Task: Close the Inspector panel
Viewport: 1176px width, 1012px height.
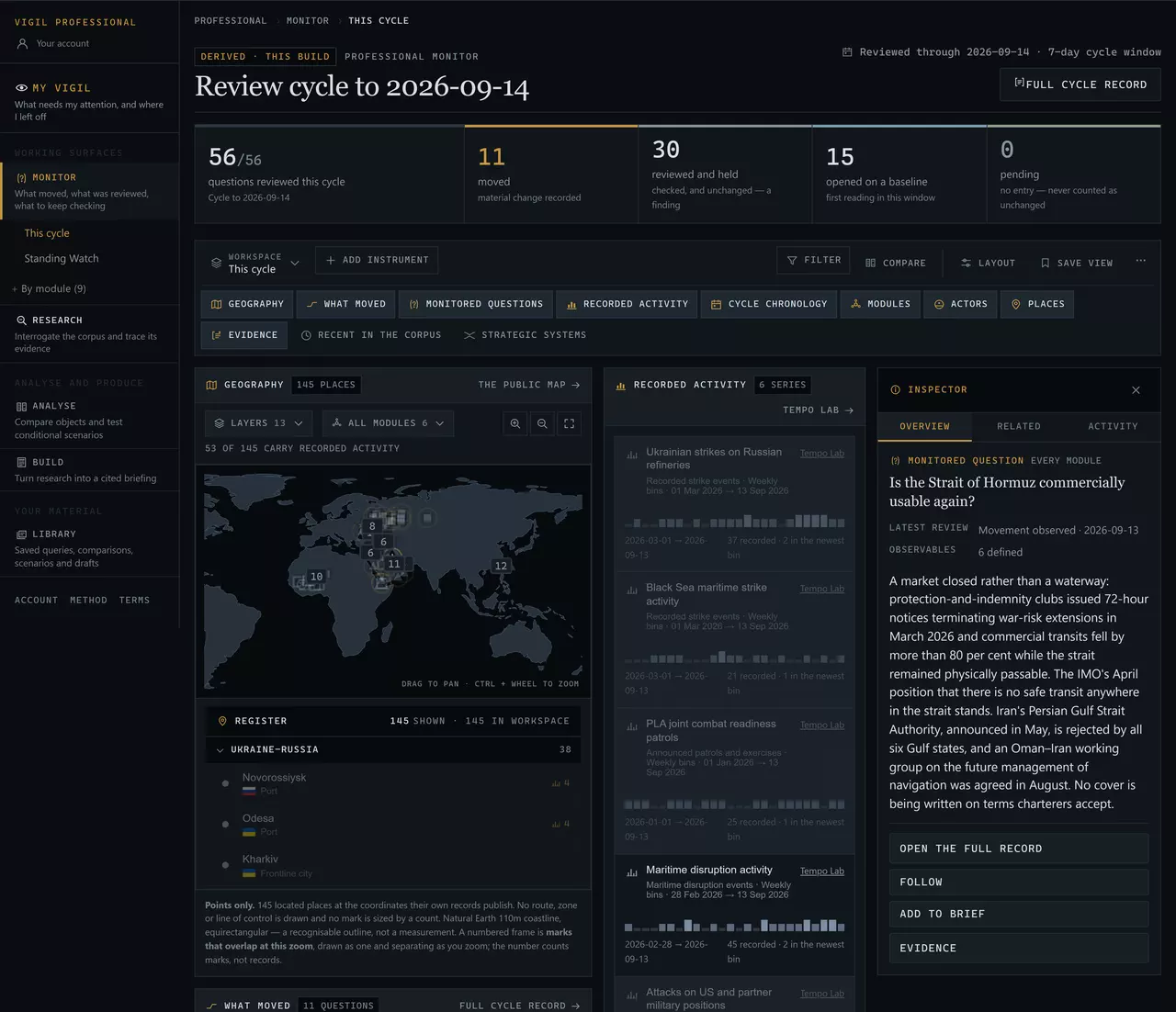Action: click(1136, 390)
